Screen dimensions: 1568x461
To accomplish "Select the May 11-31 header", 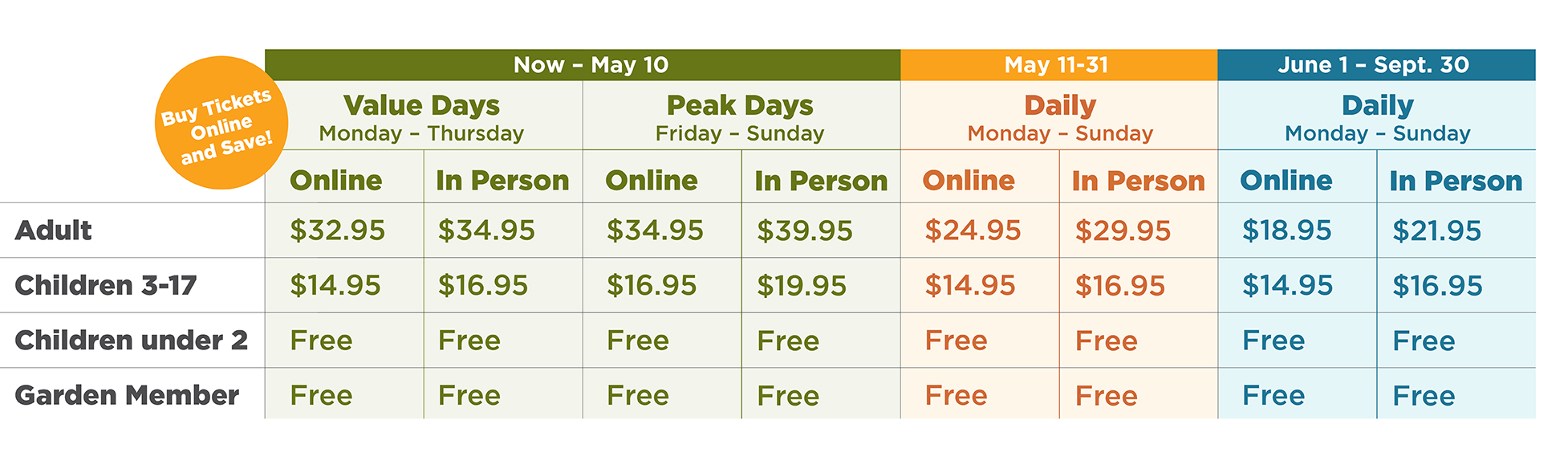I will click(1056, 65).
